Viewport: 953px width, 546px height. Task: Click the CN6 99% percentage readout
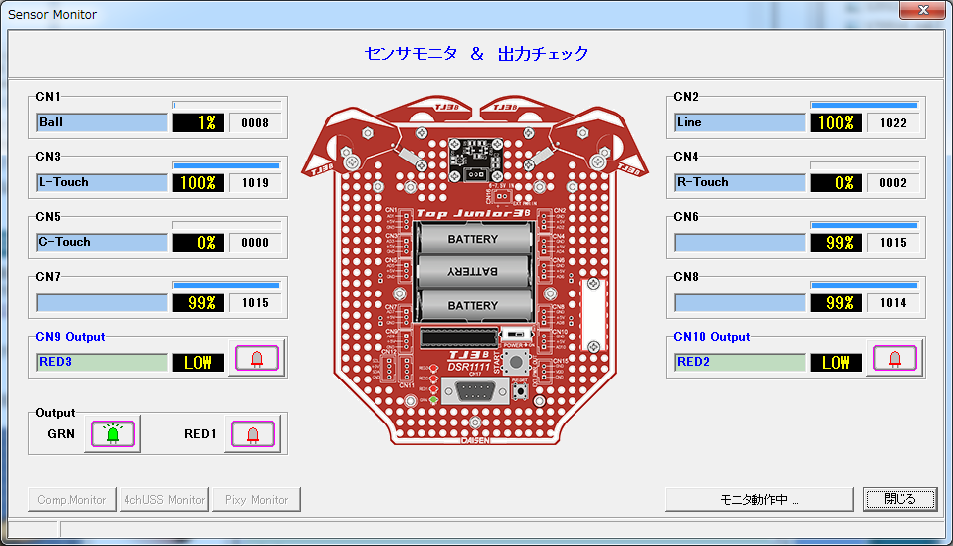[x=836, y=243]
